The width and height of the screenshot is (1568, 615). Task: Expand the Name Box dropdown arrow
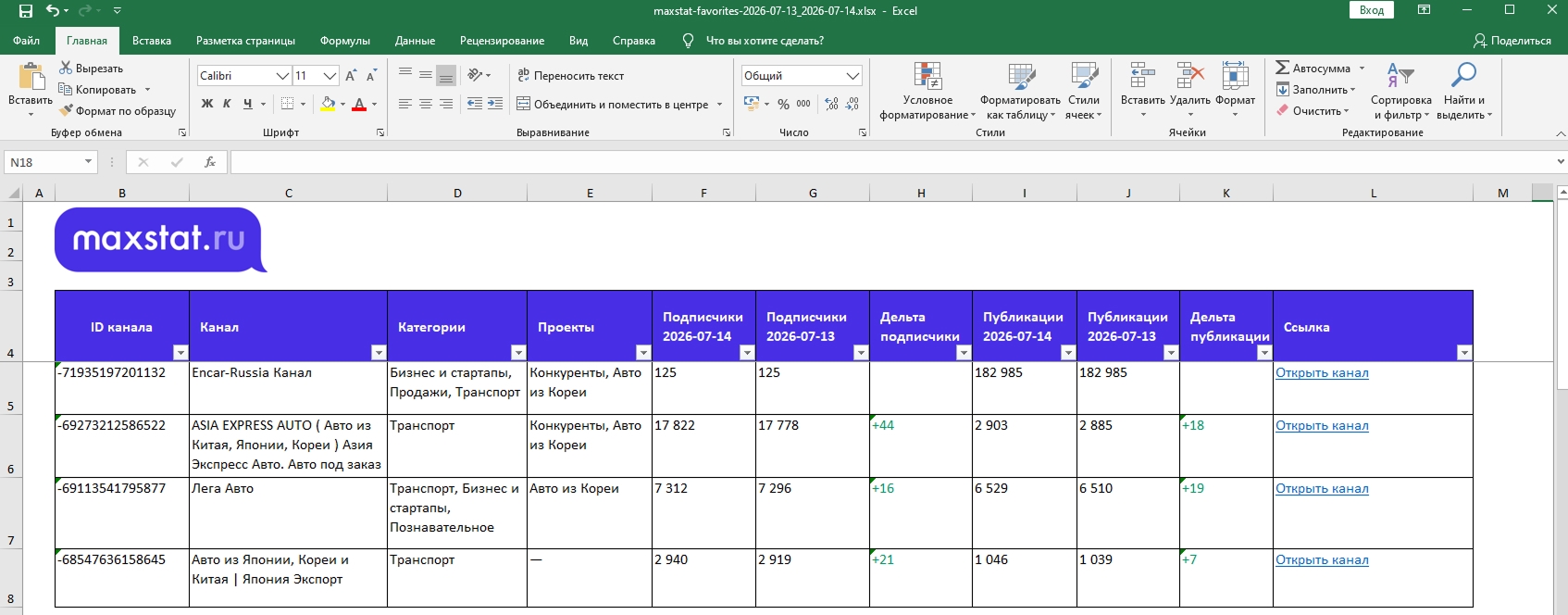click(89, 162)
